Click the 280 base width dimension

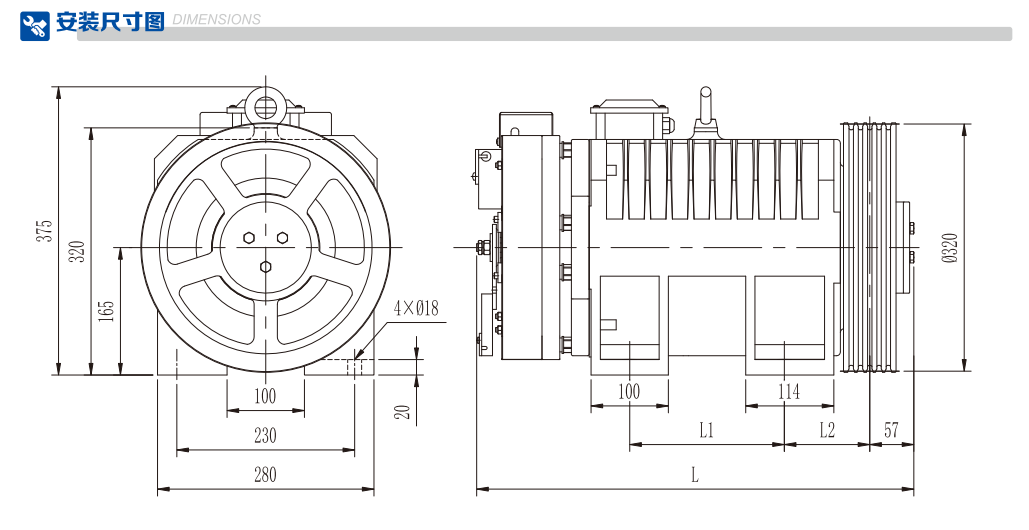tap(265, 475)
